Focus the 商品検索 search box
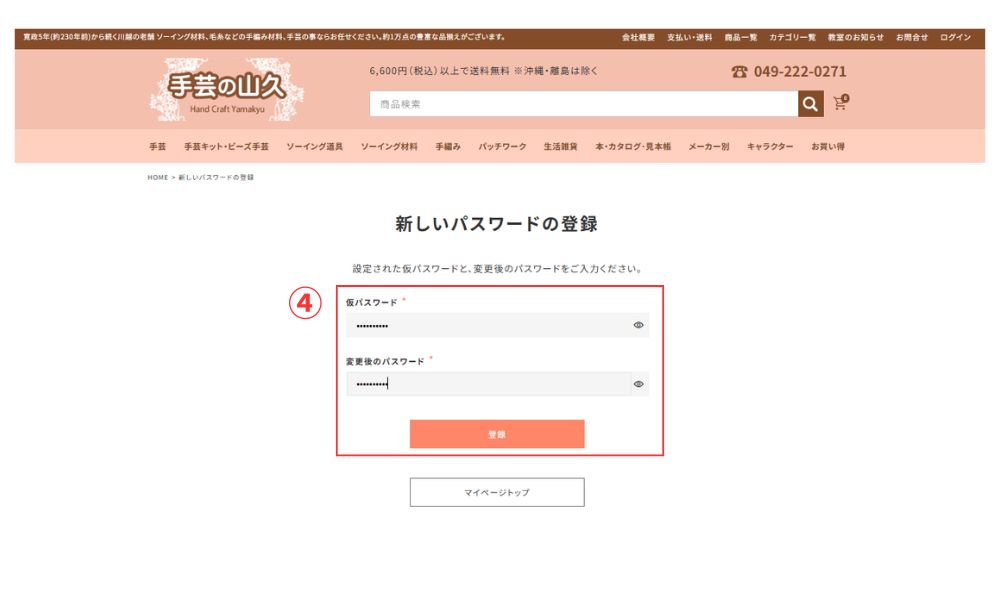 (584, 104)
